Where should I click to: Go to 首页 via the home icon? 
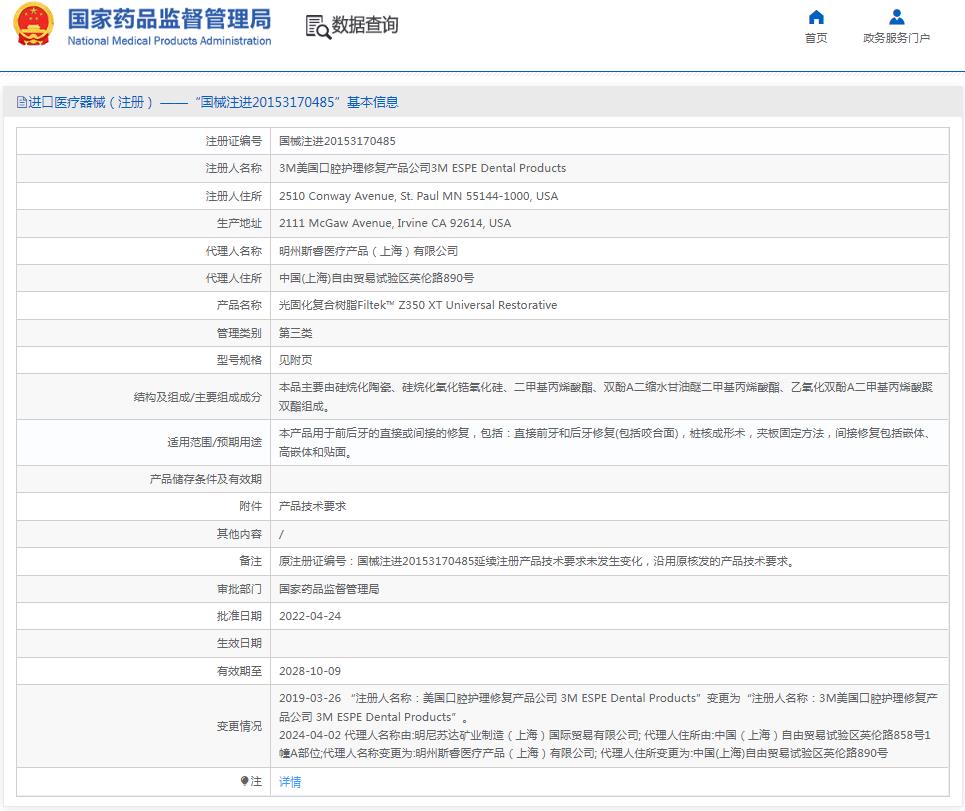[x=816, y=17]
